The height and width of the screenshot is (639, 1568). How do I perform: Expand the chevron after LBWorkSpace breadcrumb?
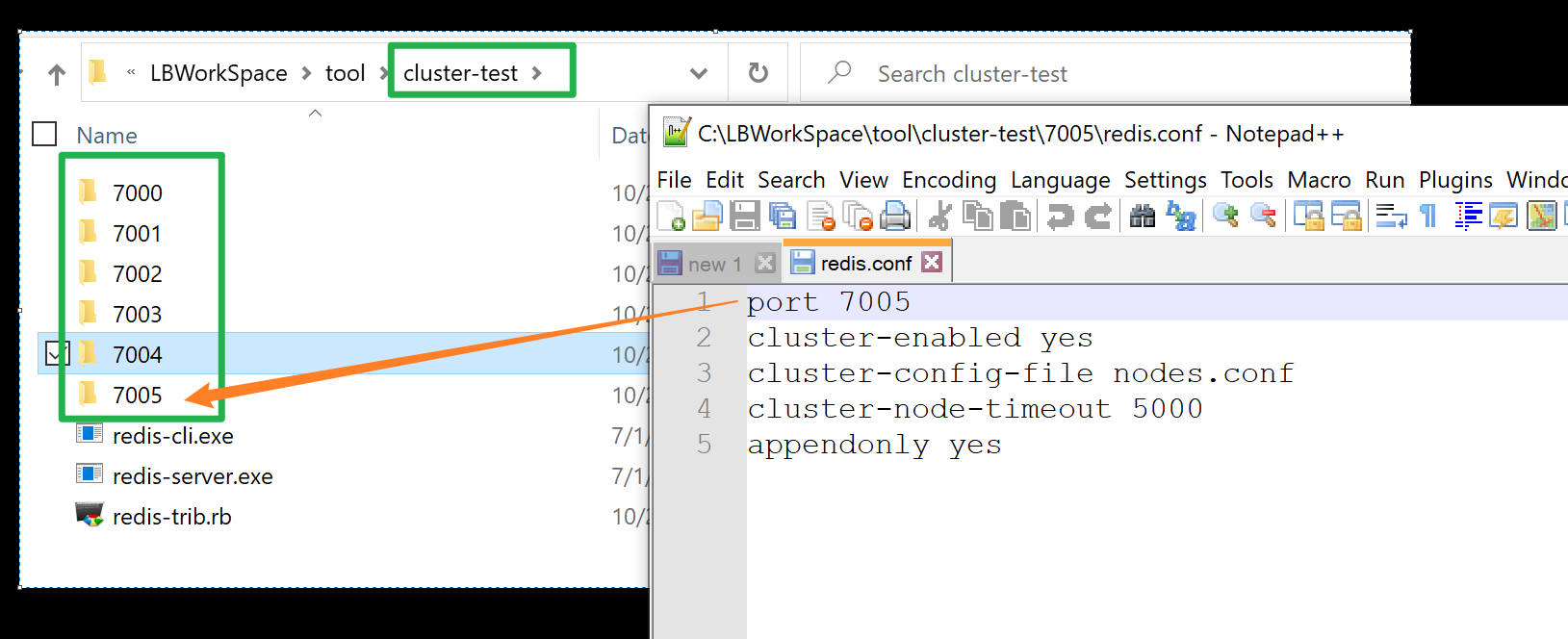coord(306,73)
